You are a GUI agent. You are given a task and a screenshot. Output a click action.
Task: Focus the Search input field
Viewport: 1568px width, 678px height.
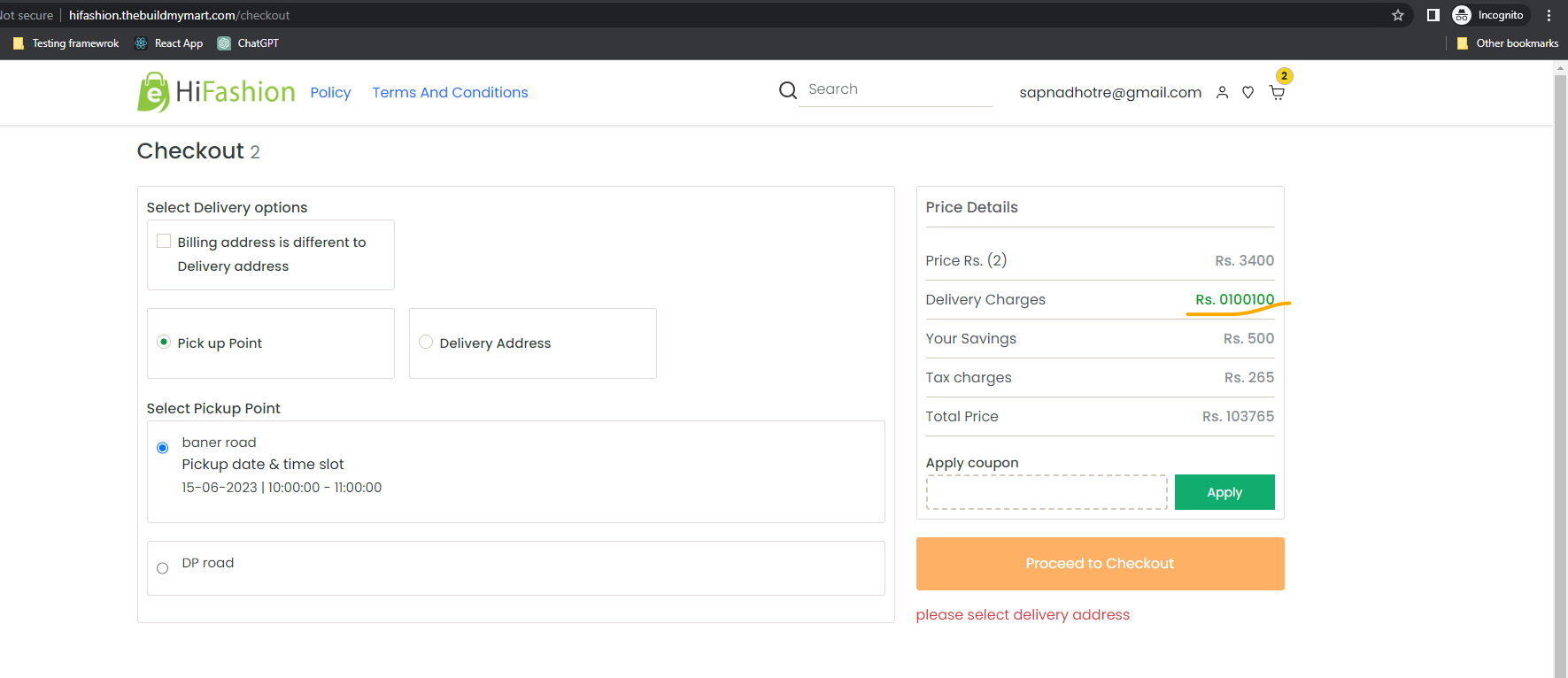click(x=895, y=89)
